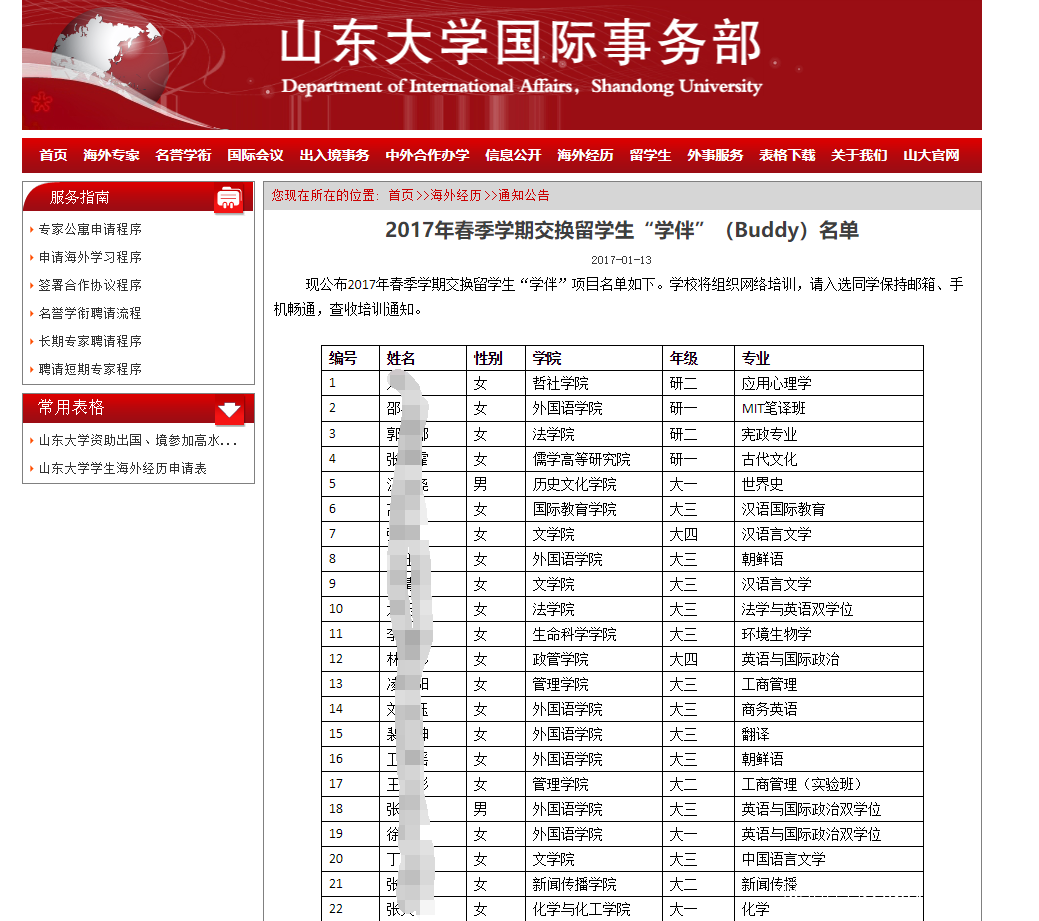
Task: Open 山东大学学生海外经历申请表 link
Action: pyautogui.click(x=123, y=468)
